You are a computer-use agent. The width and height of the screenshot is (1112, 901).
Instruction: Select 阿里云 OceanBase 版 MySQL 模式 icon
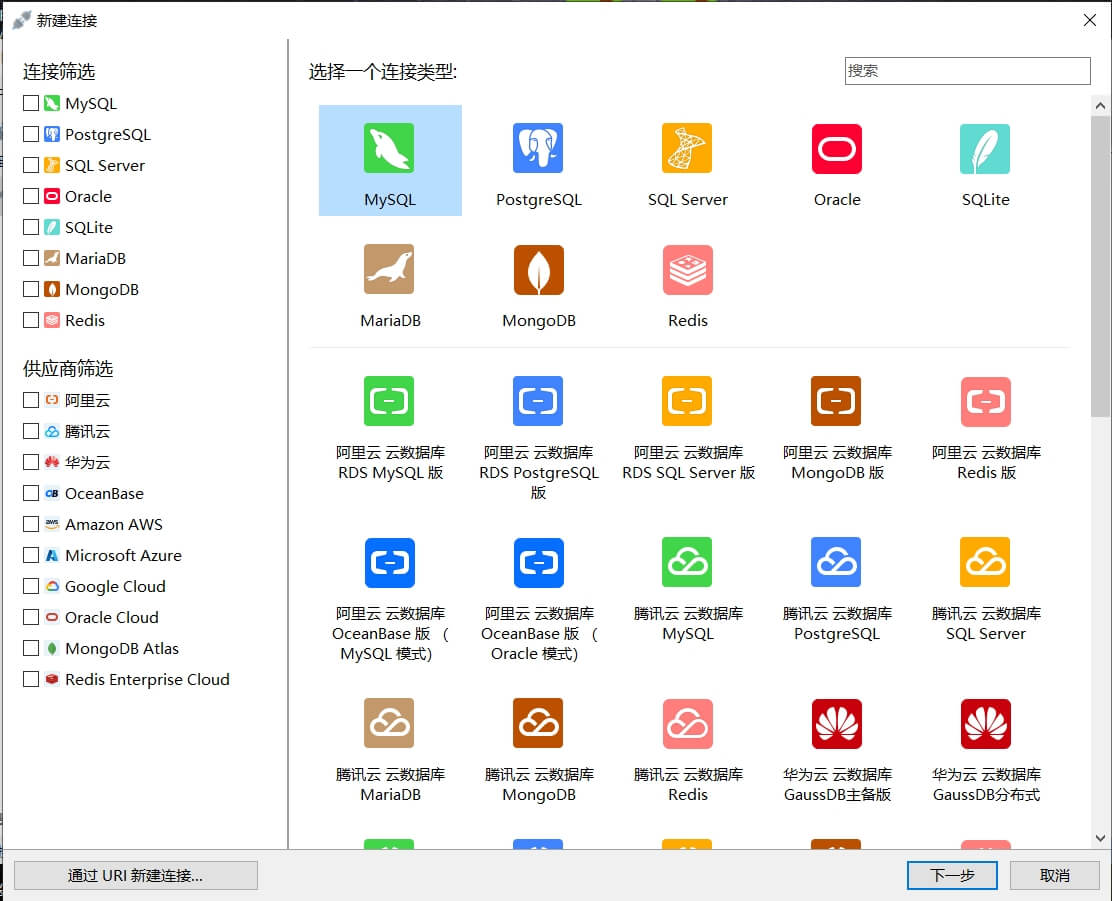(x=389, y=563)
